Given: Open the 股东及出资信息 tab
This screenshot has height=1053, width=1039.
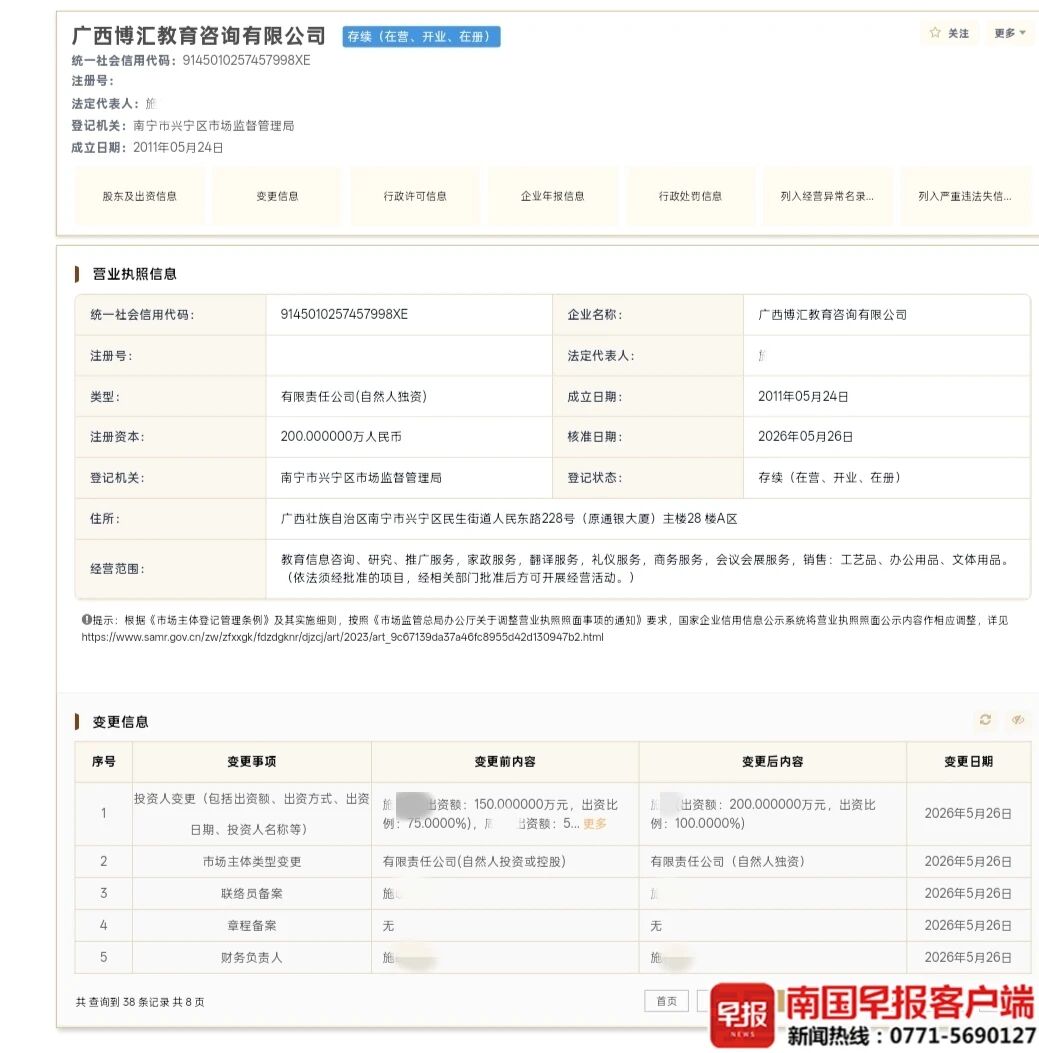Looking at the screenshot, I should [139, 196].
